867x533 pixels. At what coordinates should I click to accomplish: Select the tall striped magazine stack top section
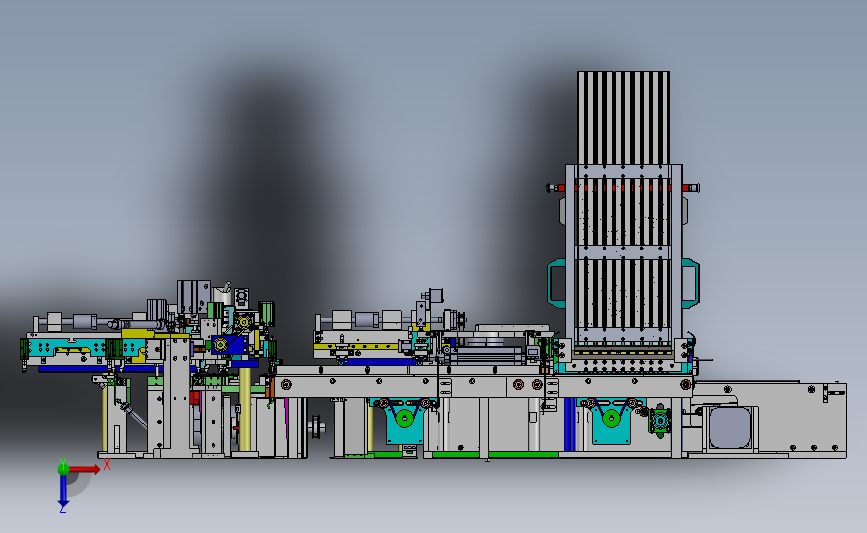623,118
